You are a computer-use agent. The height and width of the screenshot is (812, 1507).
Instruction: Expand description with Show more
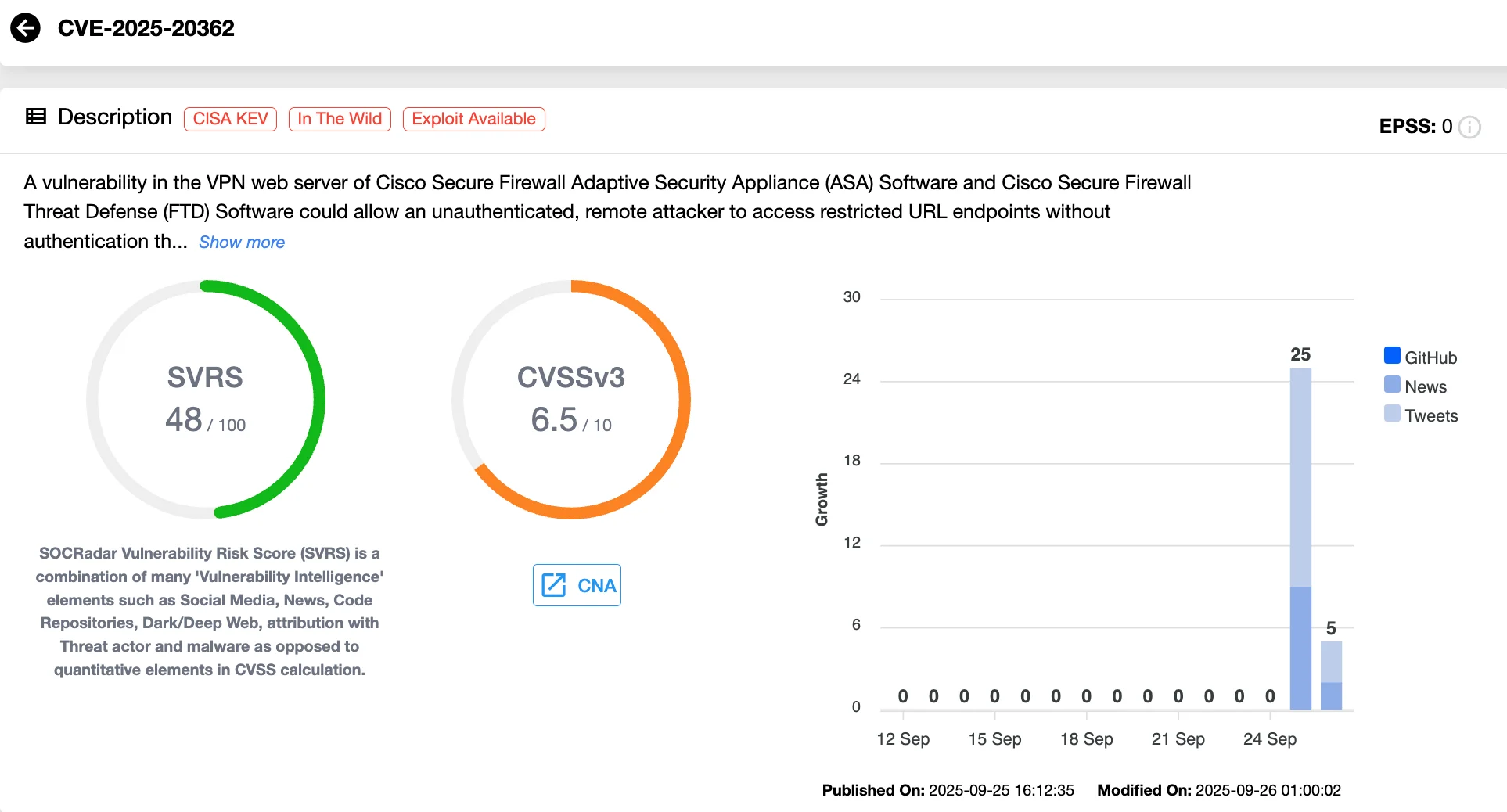[241, 243]
